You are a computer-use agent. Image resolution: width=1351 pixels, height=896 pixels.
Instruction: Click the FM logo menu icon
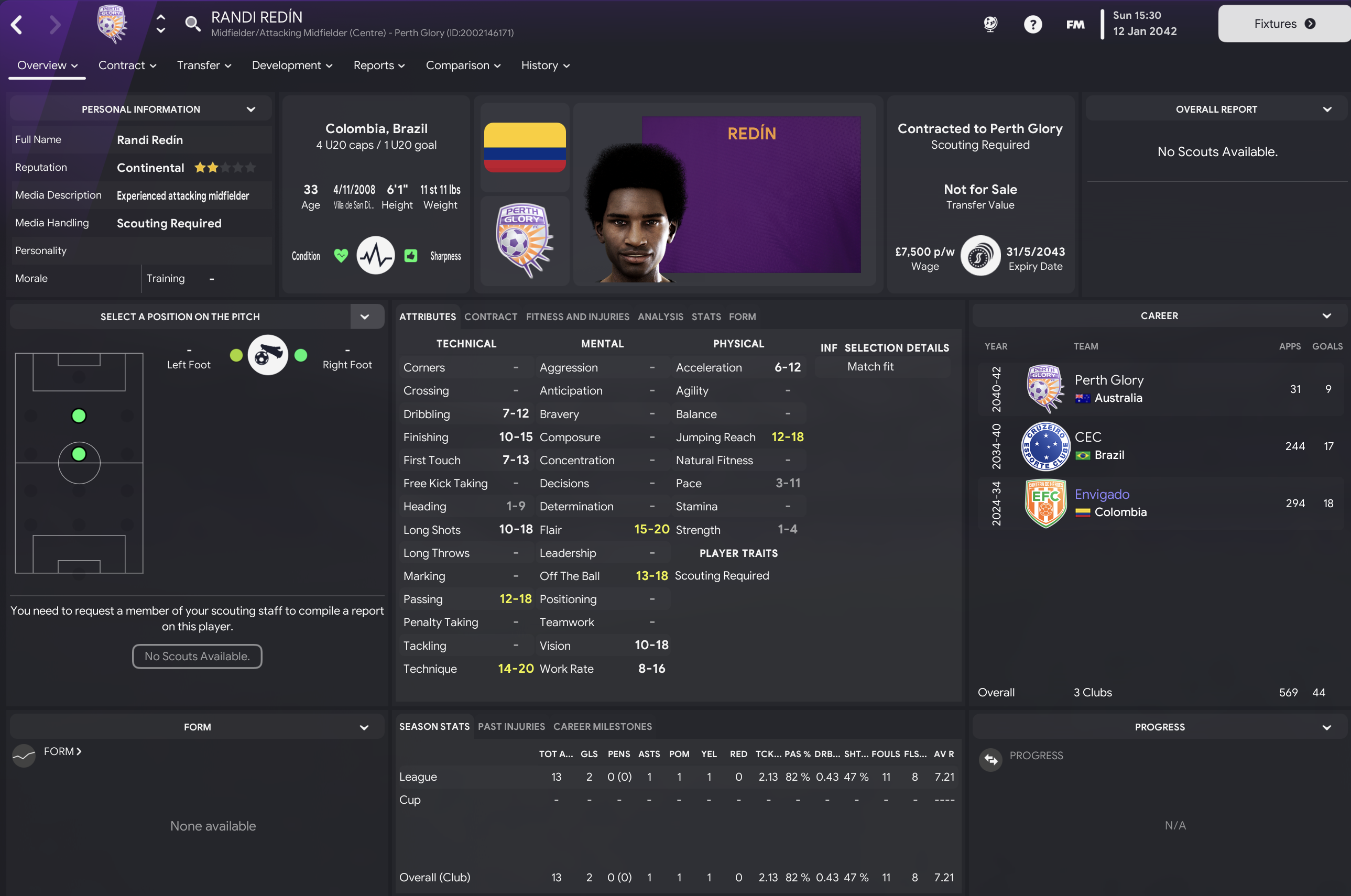click(1075, 24)
